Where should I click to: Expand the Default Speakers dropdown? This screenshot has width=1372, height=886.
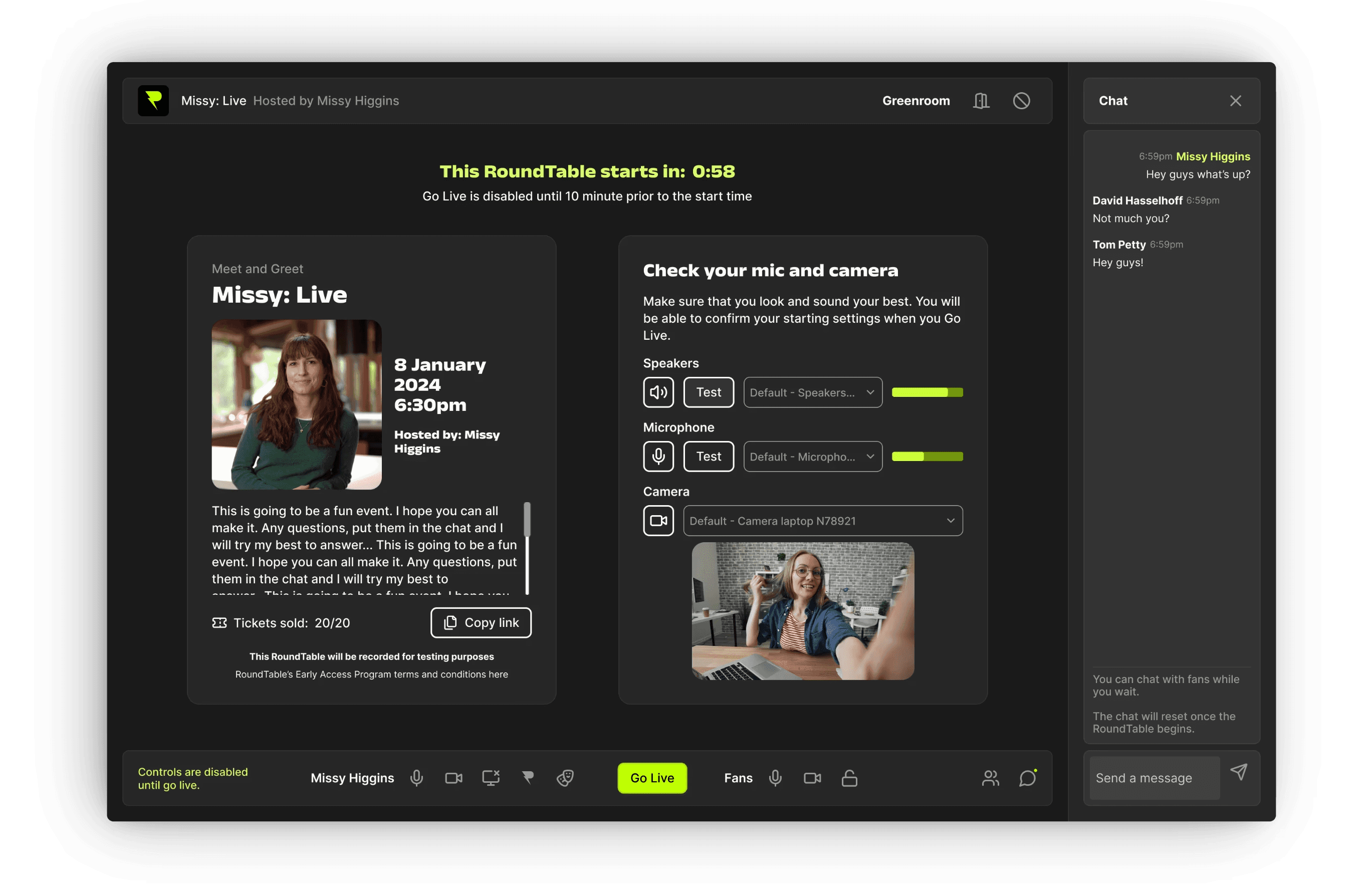click(812, 392)
